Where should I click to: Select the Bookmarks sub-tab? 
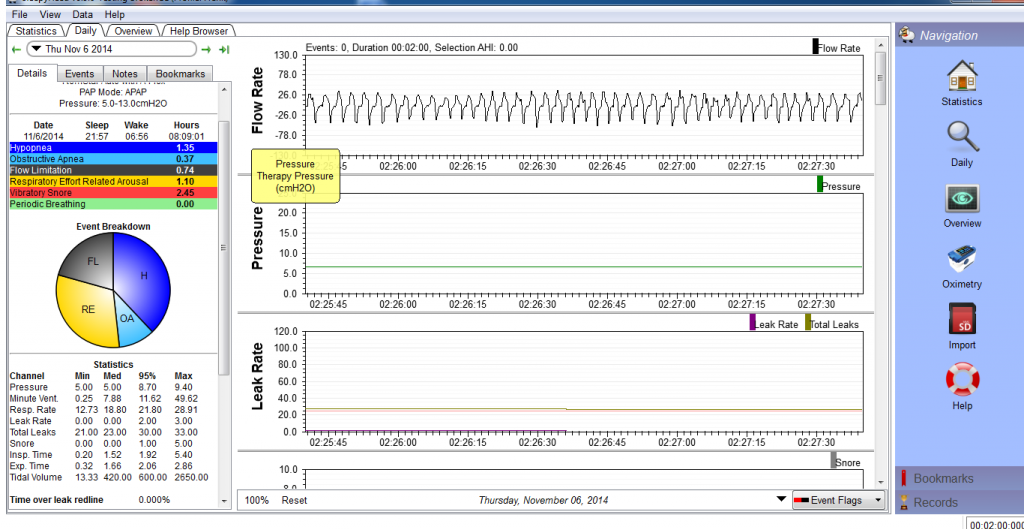click(x=180, y=74)
